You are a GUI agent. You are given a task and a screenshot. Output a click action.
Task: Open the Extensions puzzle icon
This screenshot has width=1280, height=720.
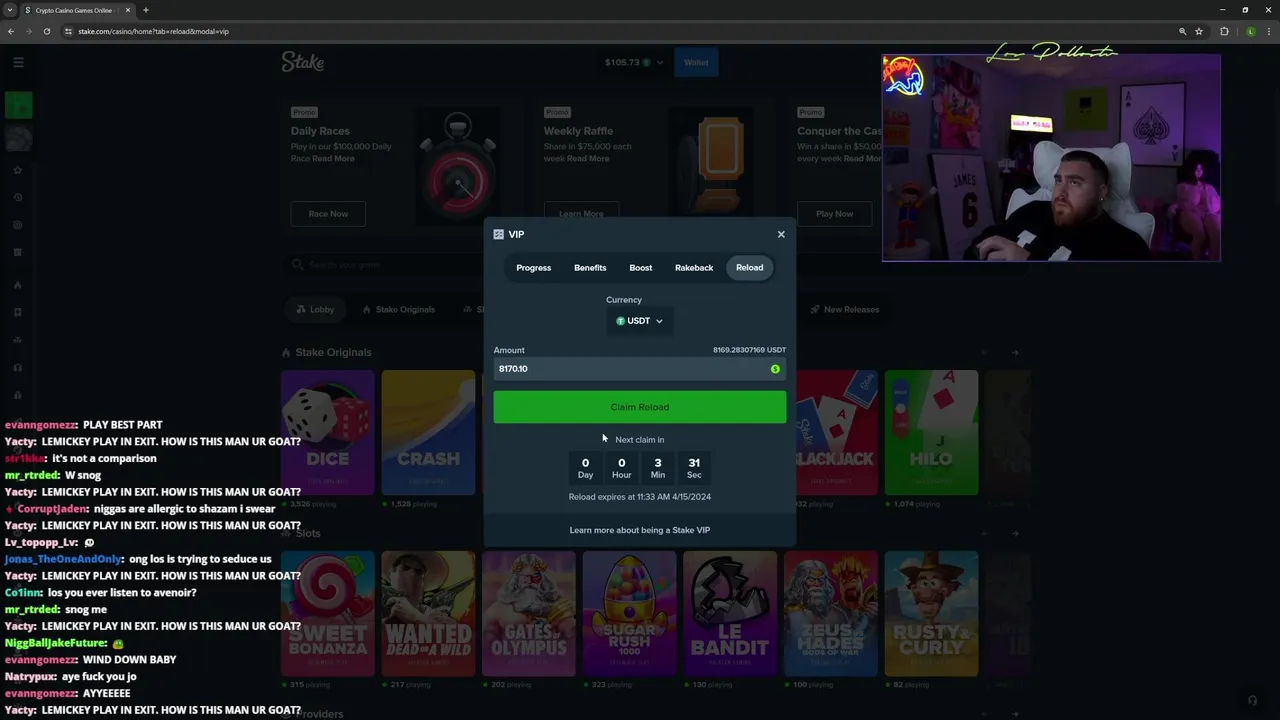1224,31
